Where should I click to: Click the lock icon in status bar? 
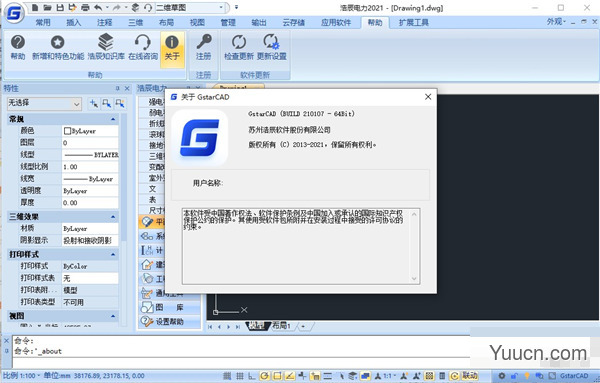pyautogui.click(x=514, y=376)
